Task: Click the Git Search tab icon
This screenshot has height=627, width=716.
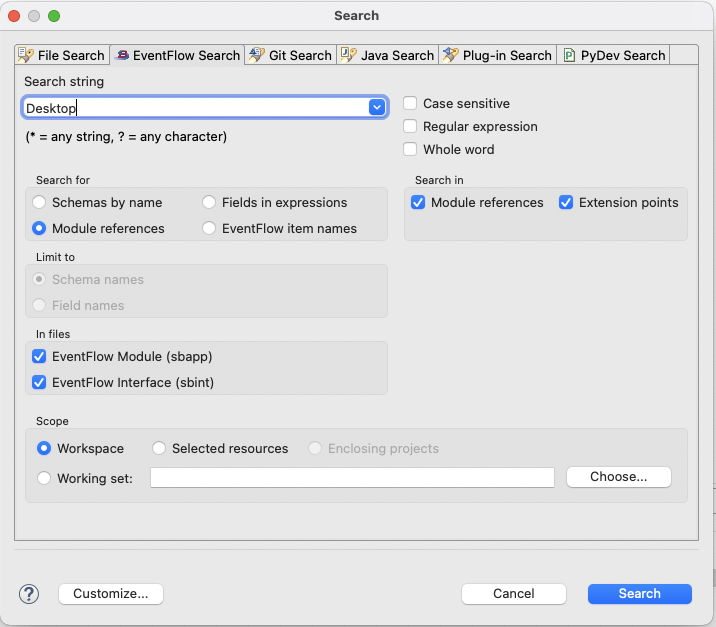Action: 257,55
